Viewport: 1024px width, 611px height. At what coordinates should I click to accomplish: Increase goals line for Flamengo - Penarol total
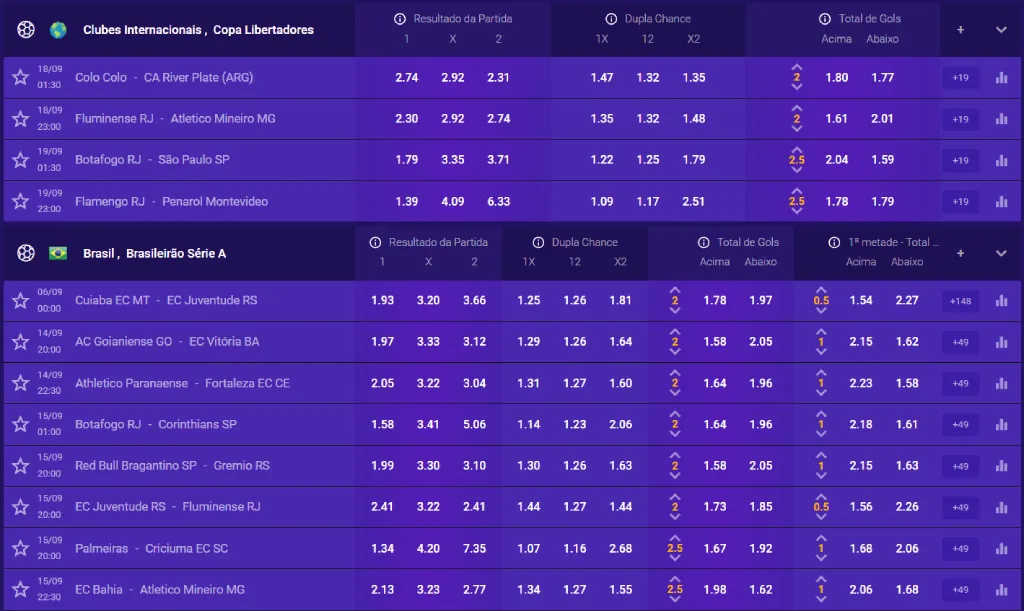[797, 190]
